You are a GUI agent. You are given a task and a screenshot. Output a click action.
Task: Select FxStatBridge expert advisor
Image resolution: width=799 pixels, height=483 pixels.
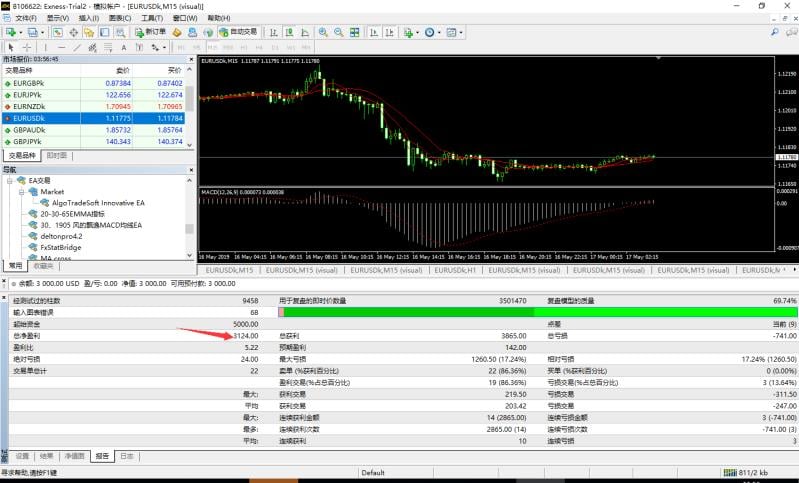click(61, 247)
